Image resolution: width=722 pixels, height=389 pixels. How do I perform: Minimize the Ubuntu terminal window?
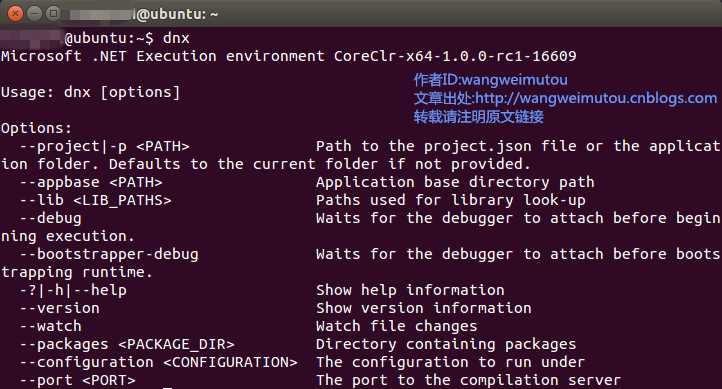(x=35, y=13)
